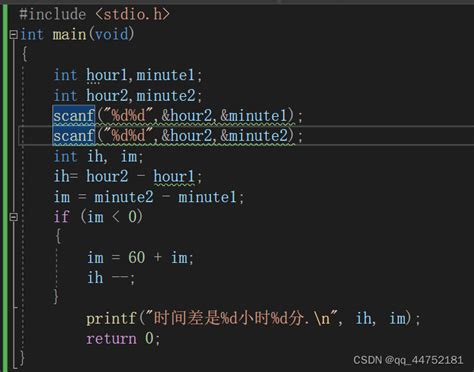The image size is (474, 372).
Task: Click the ih -- decrement statement
Action: click(111, 278)
